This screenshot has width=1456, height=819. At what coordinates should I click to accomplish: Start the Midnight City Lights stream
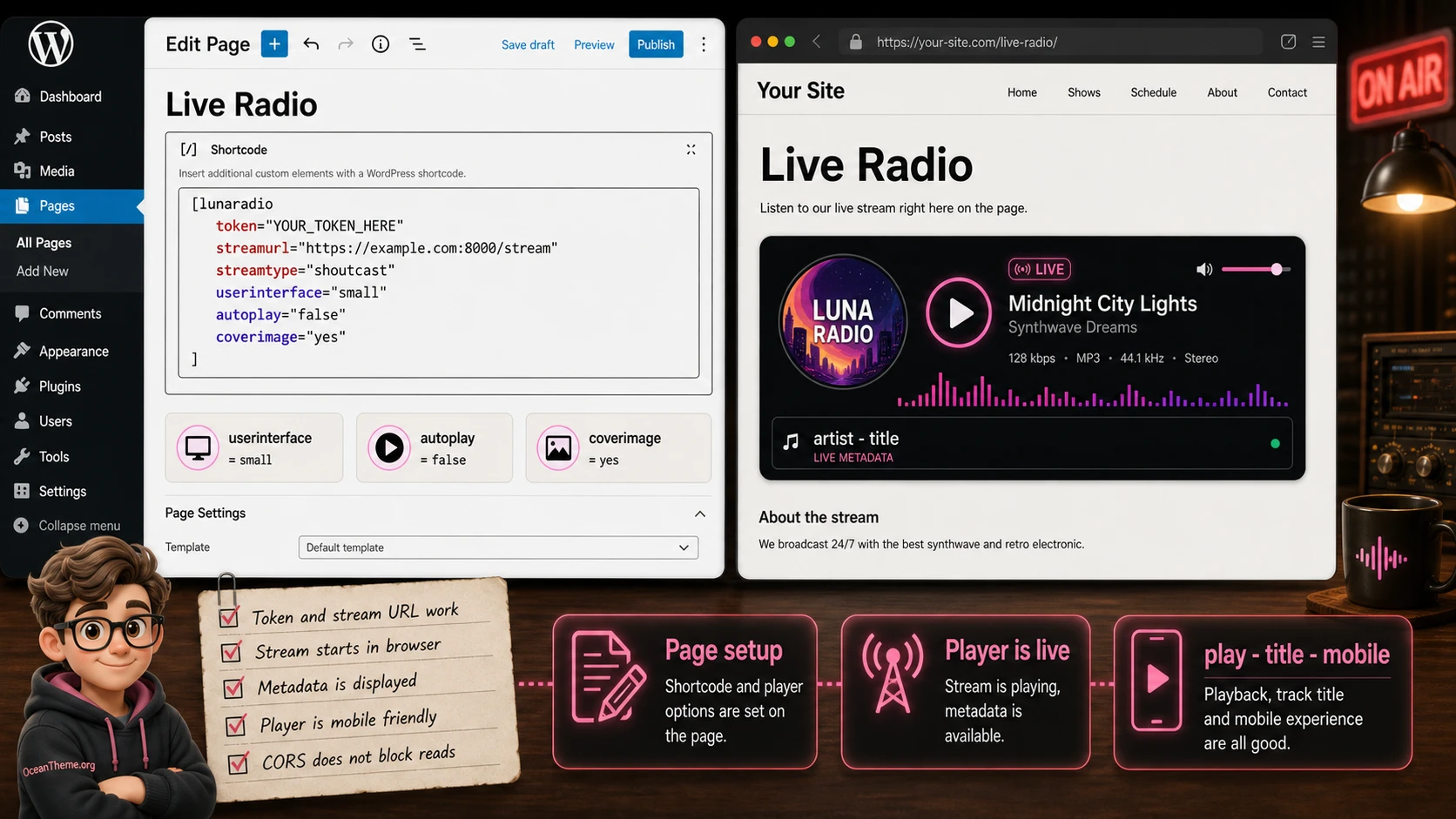(959, 312)
